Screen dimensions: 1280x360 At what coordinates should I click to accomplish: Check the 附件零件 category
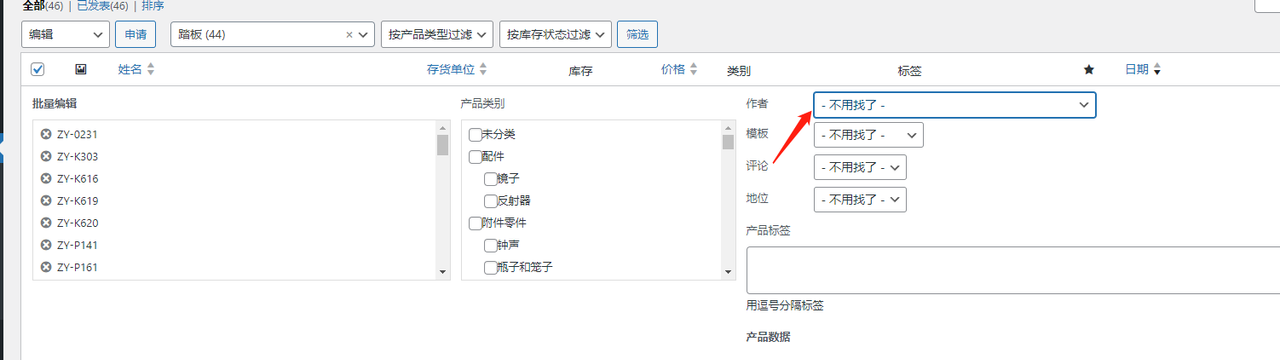[475, 223]
